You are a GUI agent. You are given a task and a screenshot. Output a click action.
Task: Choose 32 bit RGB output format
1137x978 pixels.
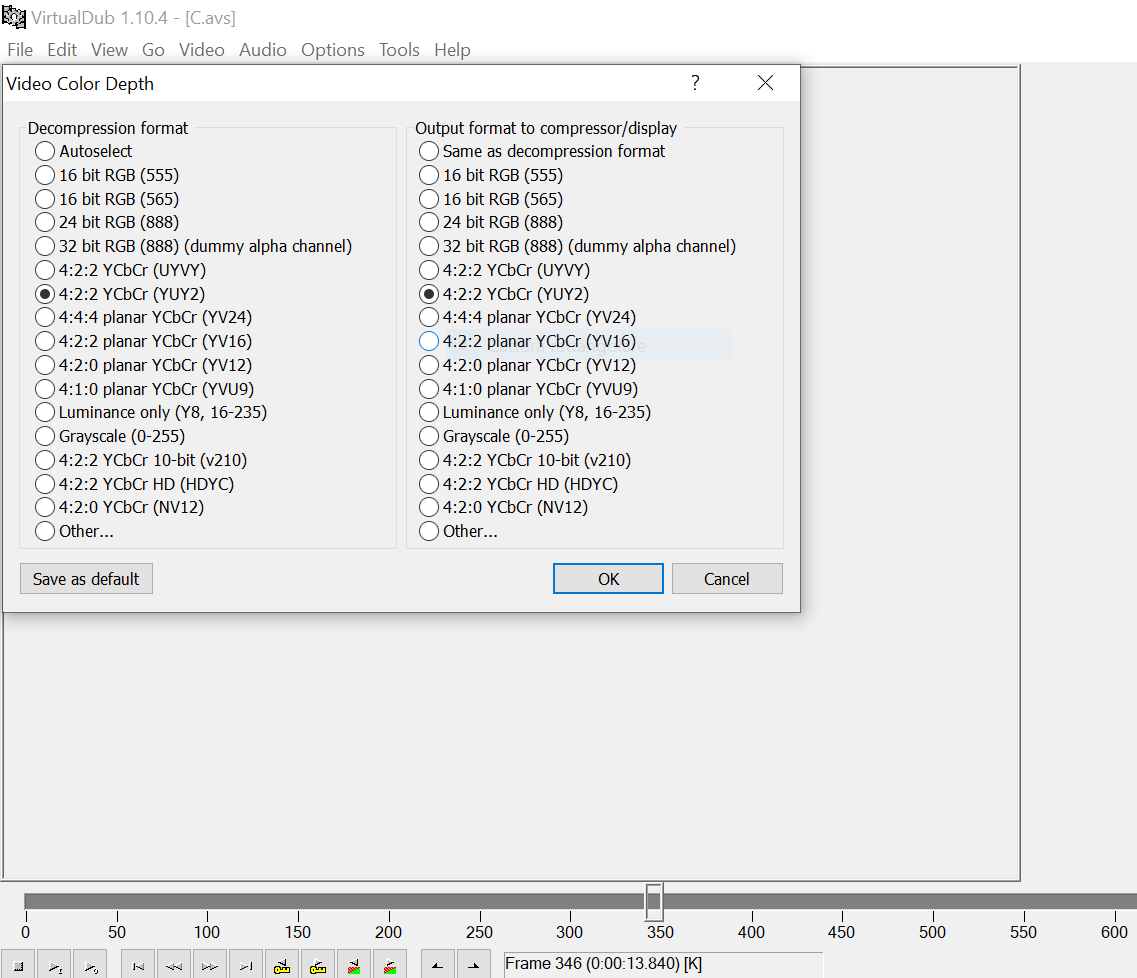577,246
